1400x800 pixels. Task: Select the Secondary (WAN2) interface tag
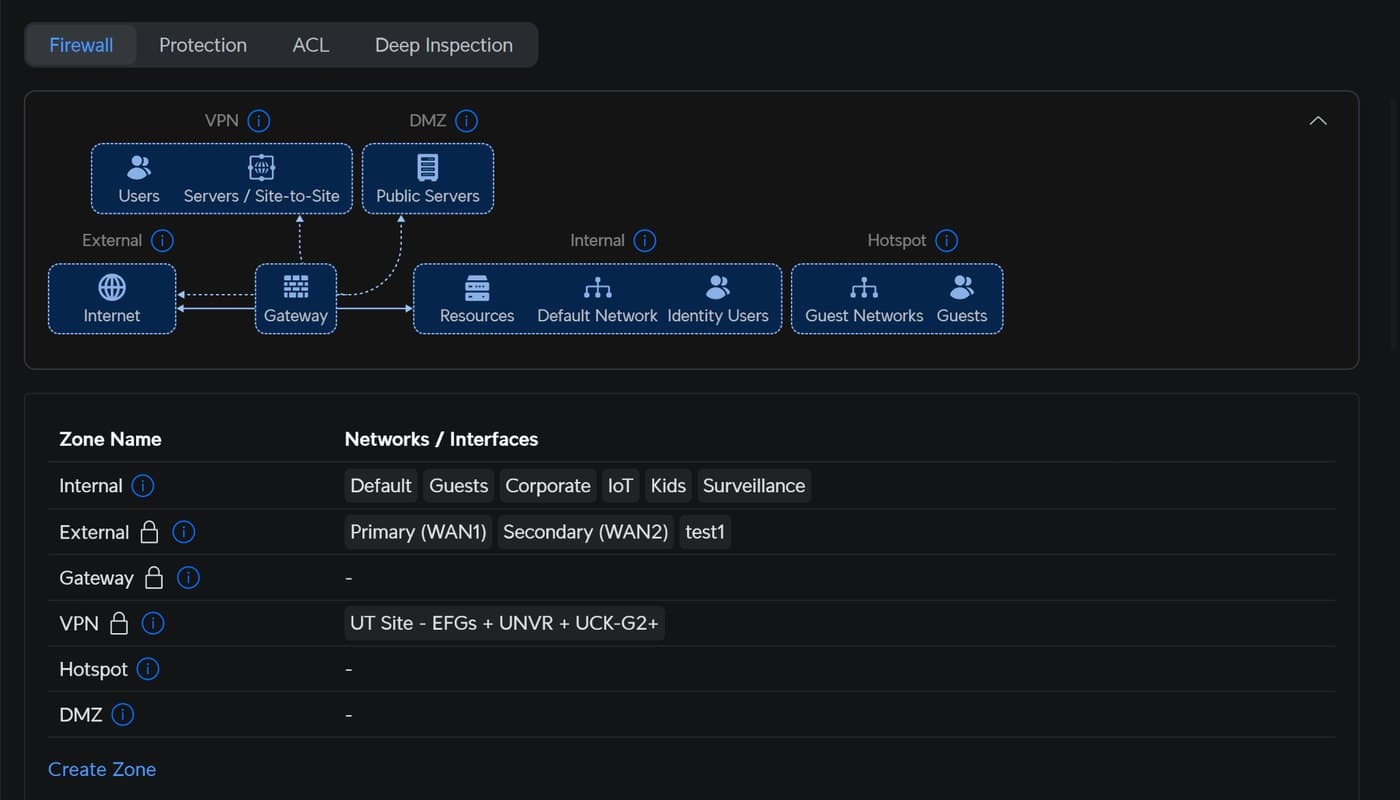pos(586,532)
